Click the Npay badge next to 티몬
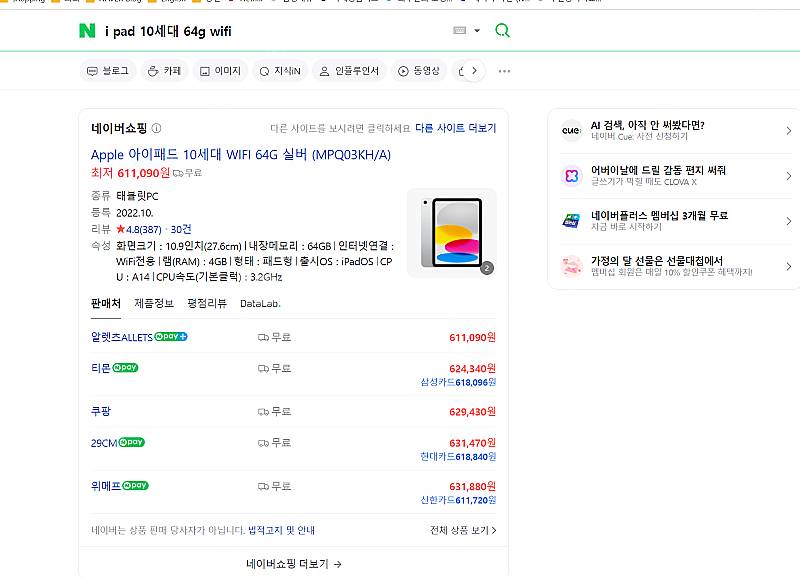The height and width of the screenshot is (577, 800). (125, 368)
